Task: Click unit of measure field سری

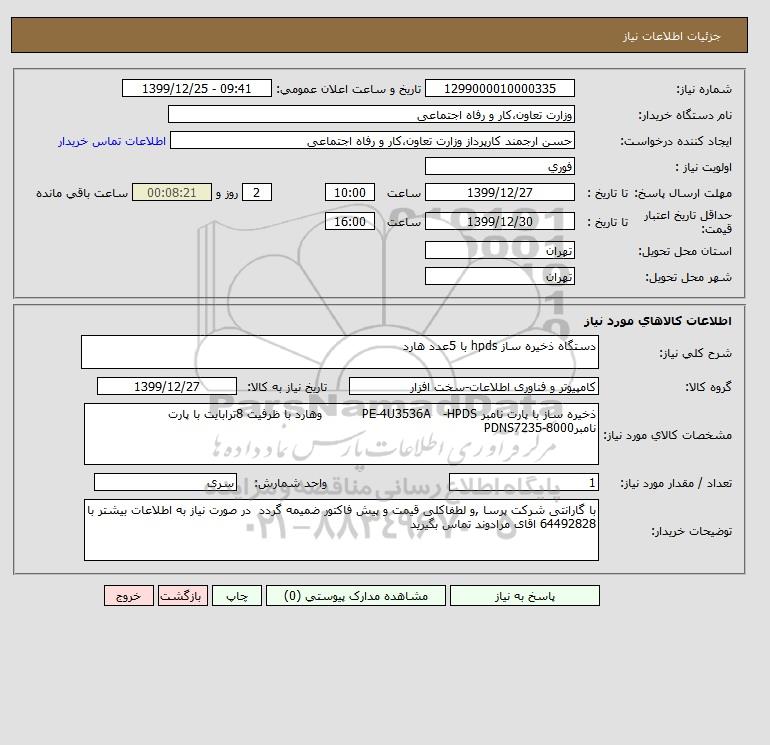Action: pyautogui.click(x=165, y=483)
